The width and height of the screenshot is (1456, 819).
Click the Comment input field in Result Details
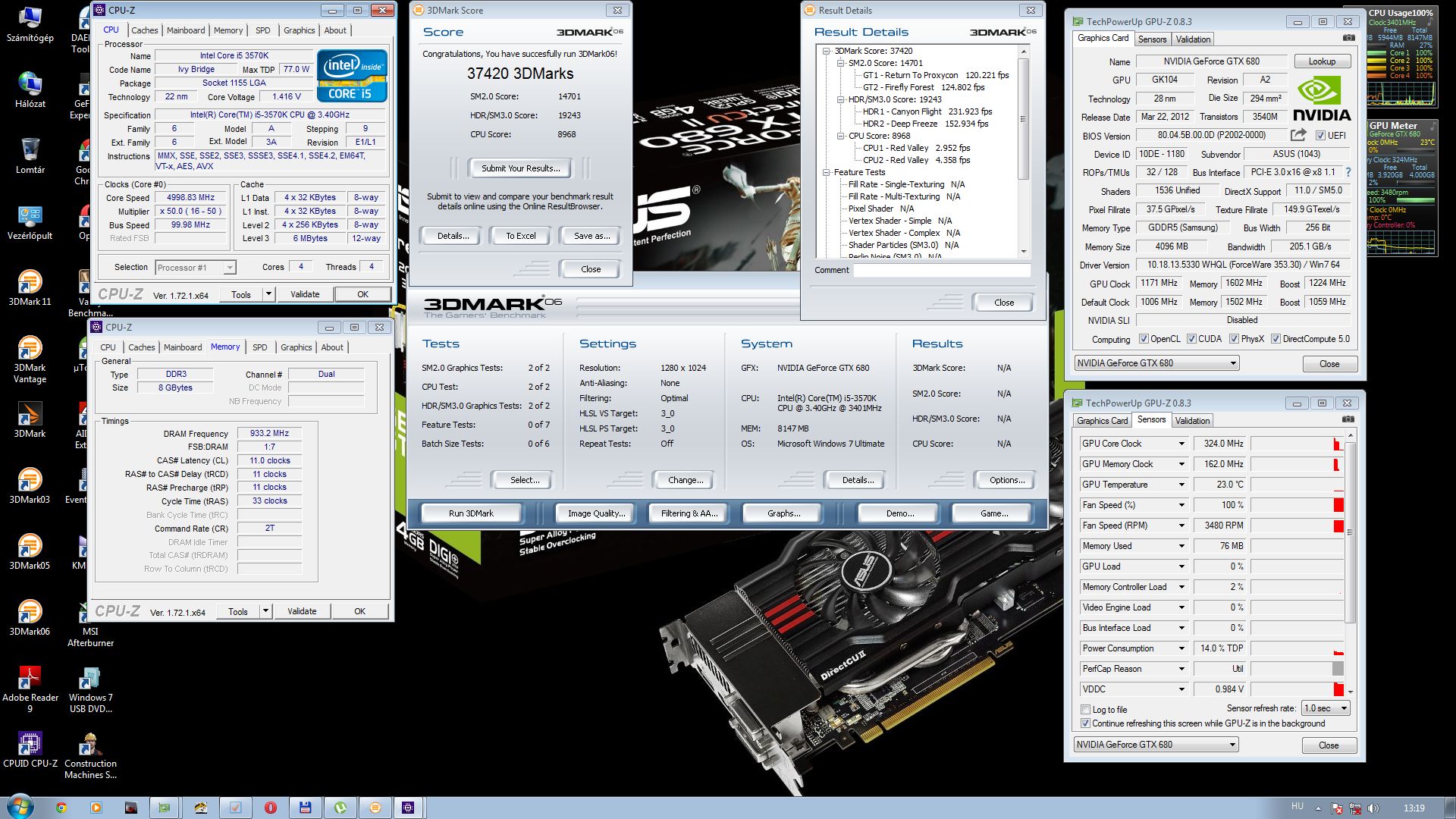pos(942,270)
